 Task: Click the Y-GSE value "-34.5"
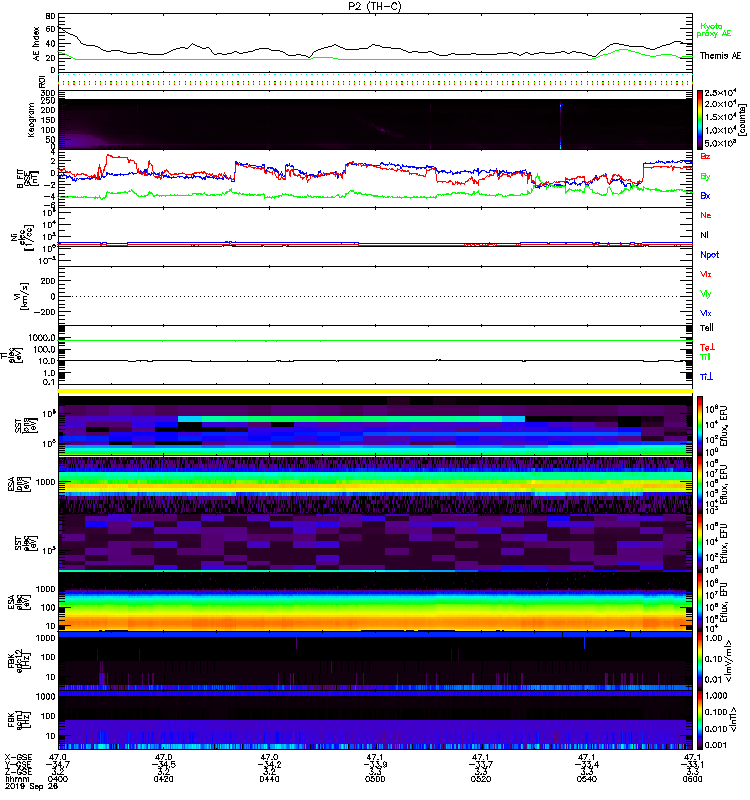click(163, 765)
